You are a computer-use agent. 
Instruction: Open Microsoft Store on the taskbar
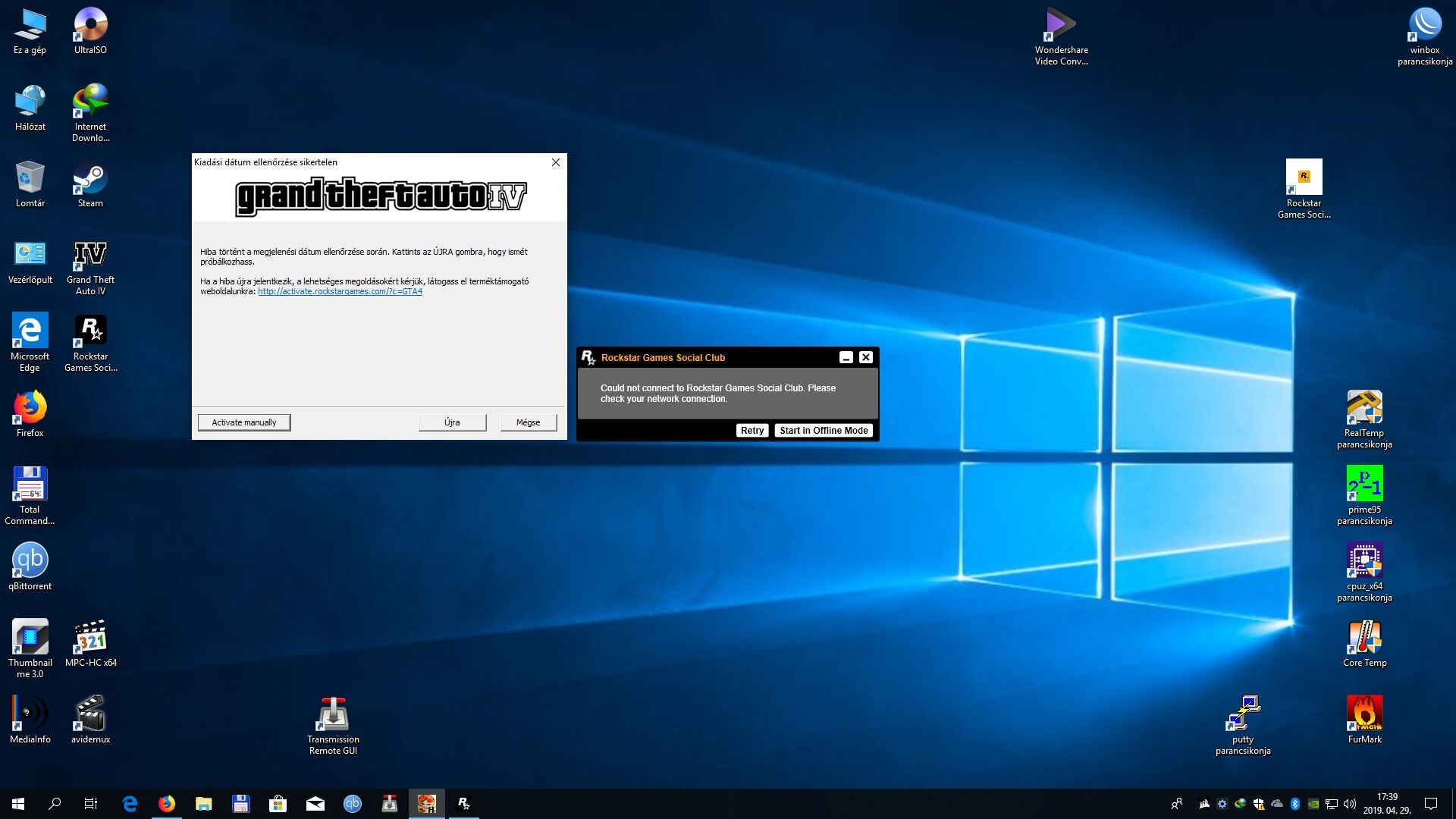pos(278,804)
